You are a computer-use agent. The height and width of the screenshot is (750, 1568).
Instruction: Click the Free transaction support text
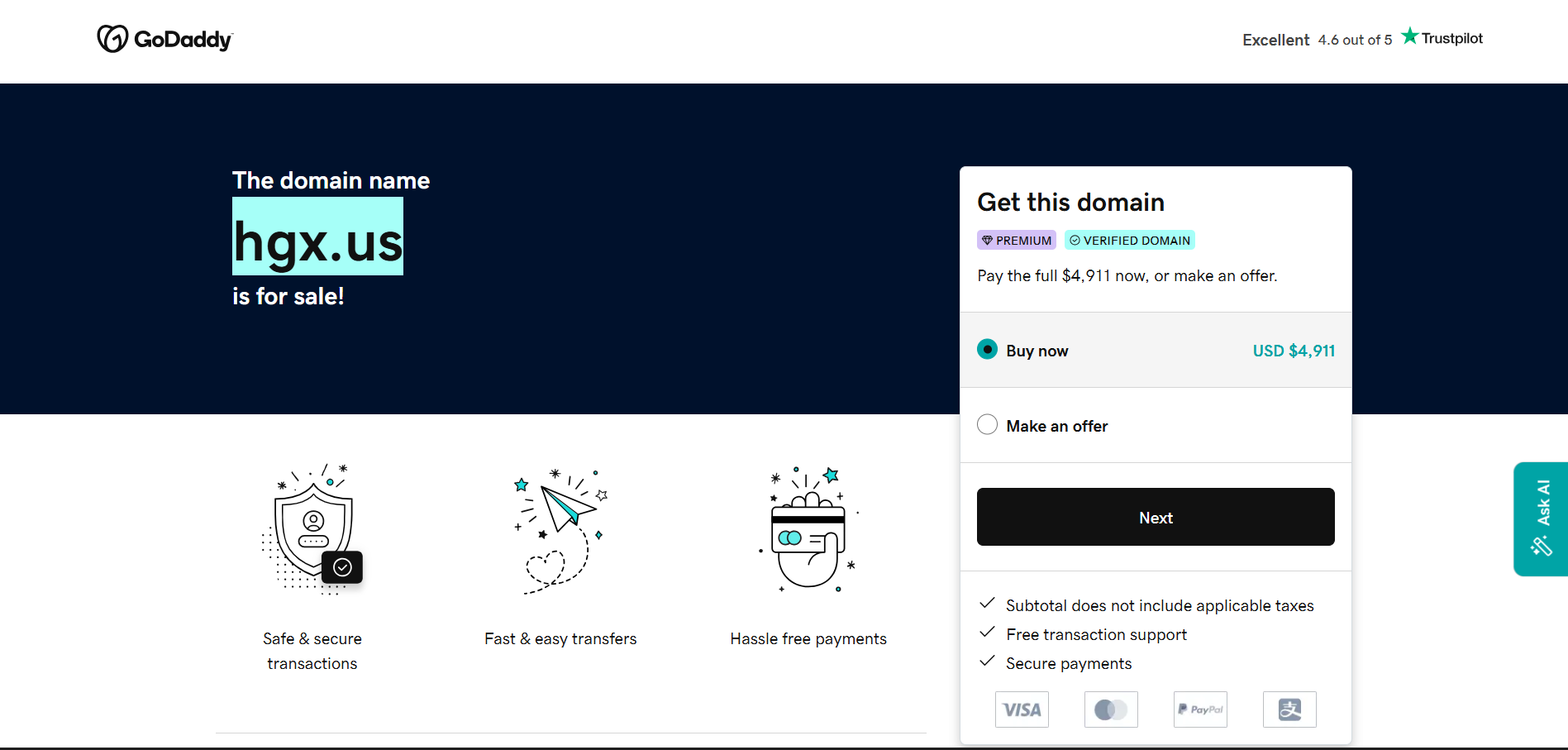[x=1096, y=634]
